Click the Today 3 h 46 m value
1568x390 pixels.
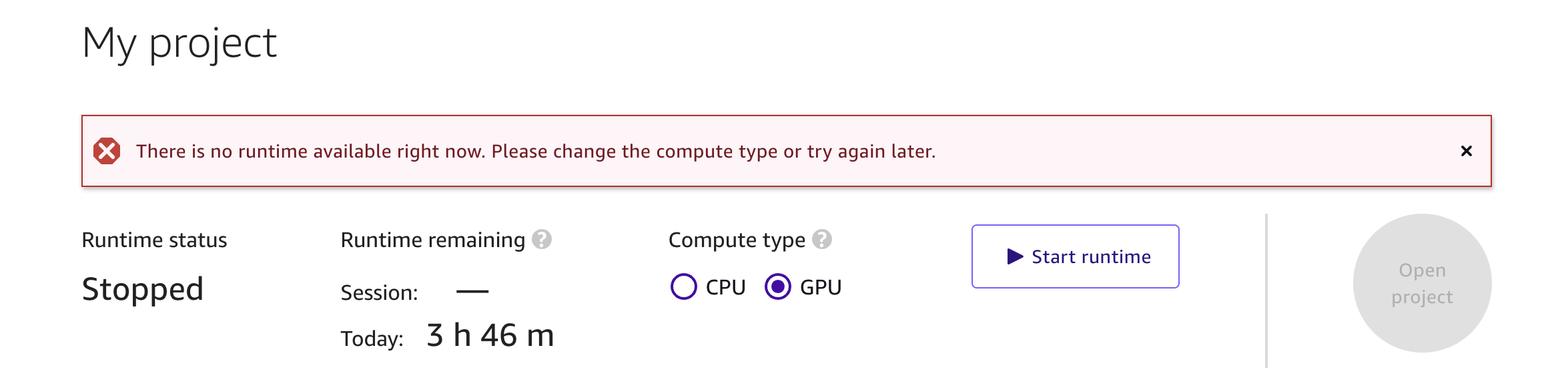(x=489, y=336)
